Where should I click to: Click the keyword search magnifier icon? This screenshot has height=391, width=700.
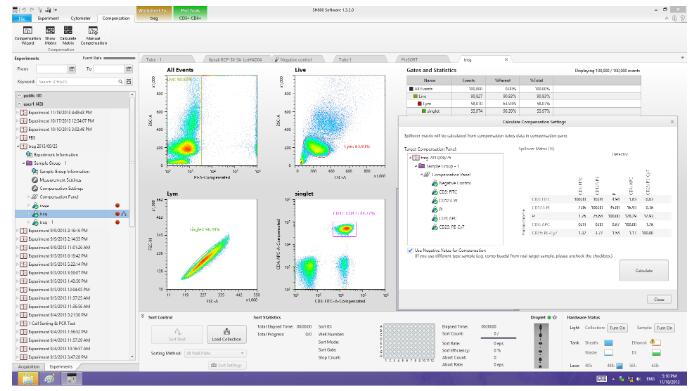pyautogui.click(x=121, y=82)
